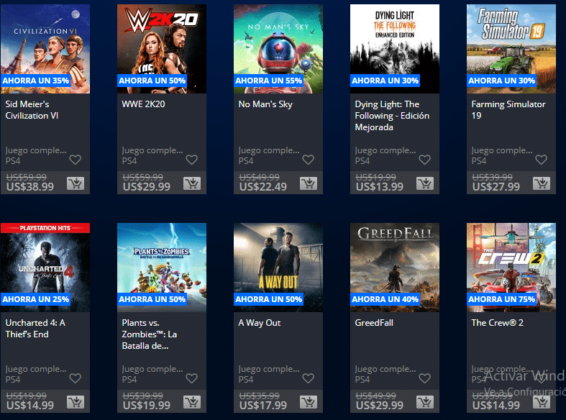
Task: Select the Plants vs. Zombies cover art
Action: (162, 267)
